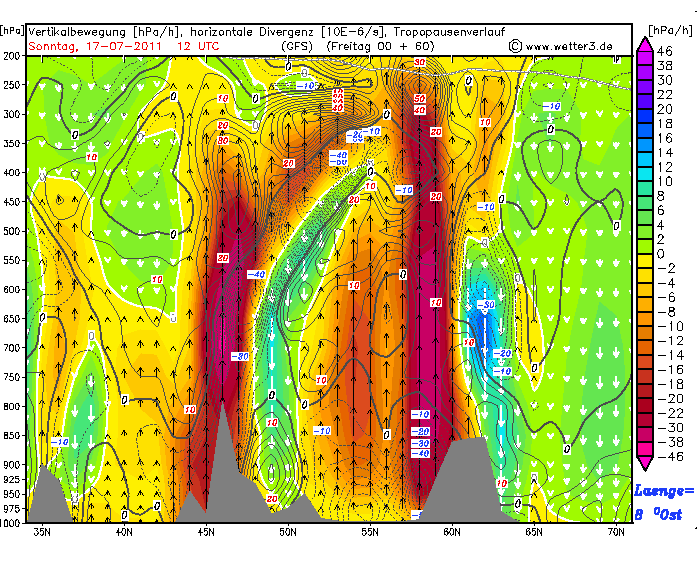Click the '975' pressure axis label
The width and height of the screenshot is (698, 576).
pos(12,509)
